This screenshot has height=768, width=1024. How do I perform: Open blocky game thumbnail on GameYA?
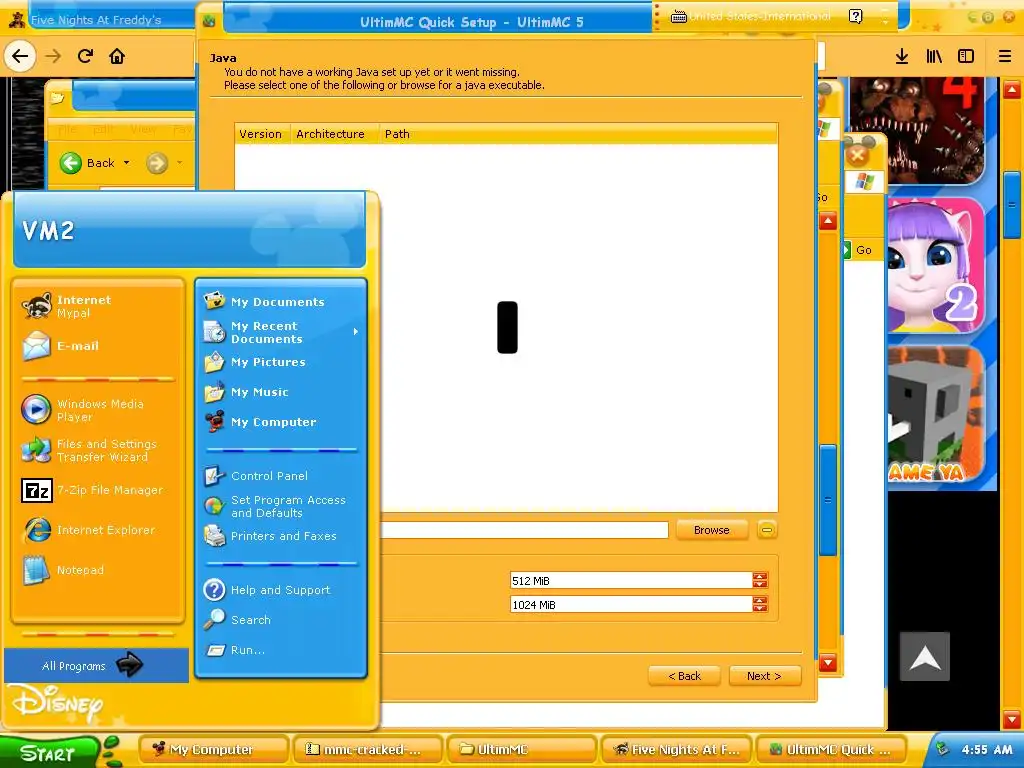935,415
